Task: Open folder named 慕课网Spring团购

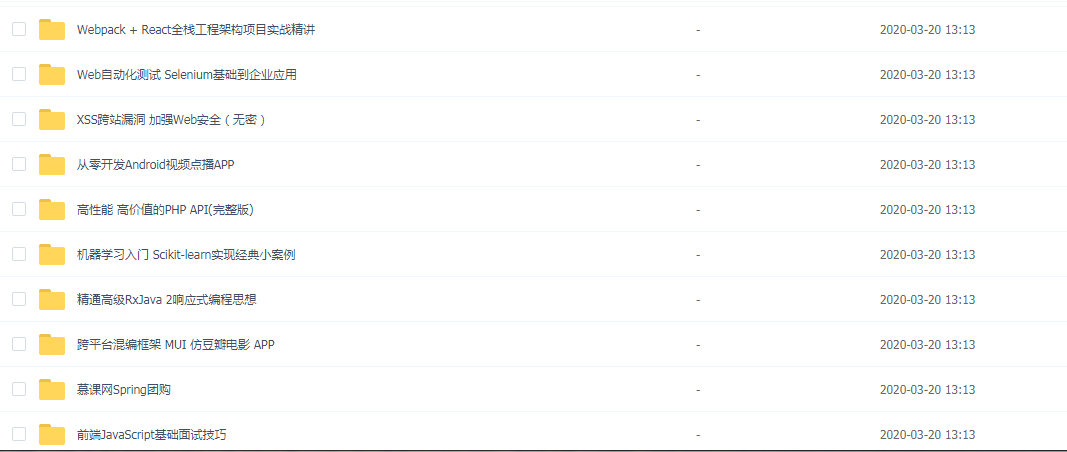Action: (x=124, y=390)
